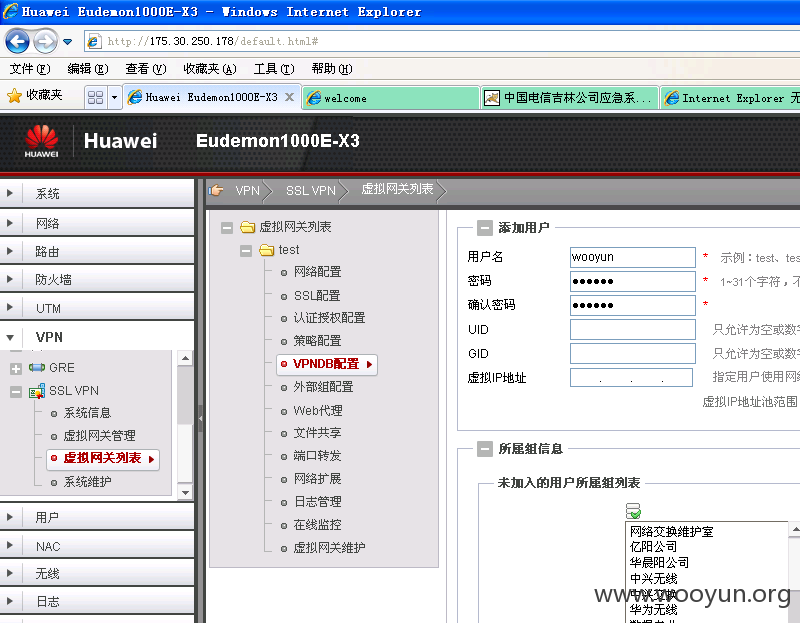Open 网络配置 under test
This screenshot has height=623, width=800.
click(x=317, y=272)
